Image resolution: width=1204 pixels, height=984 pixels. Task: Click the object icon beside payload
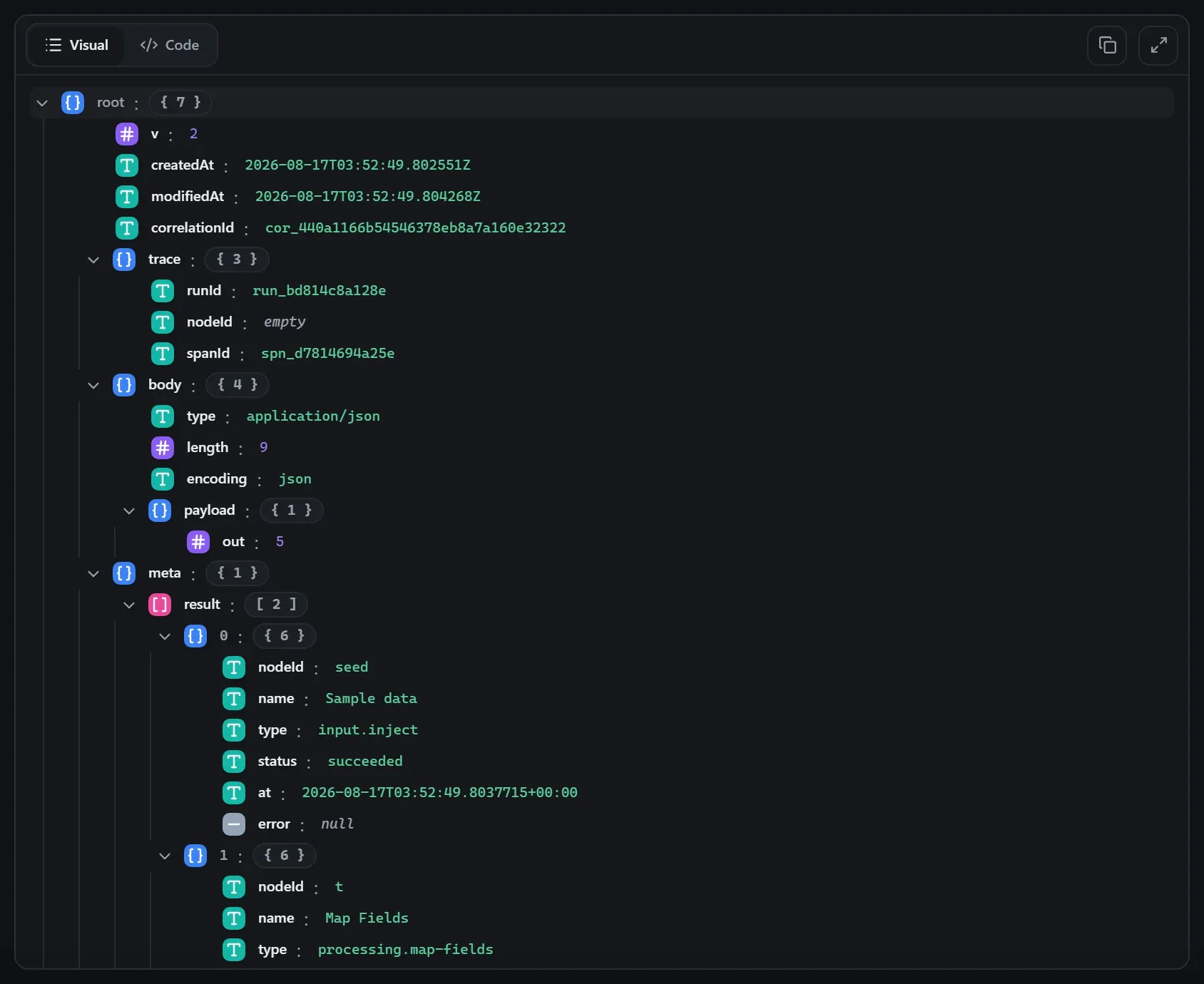[160, 511]
